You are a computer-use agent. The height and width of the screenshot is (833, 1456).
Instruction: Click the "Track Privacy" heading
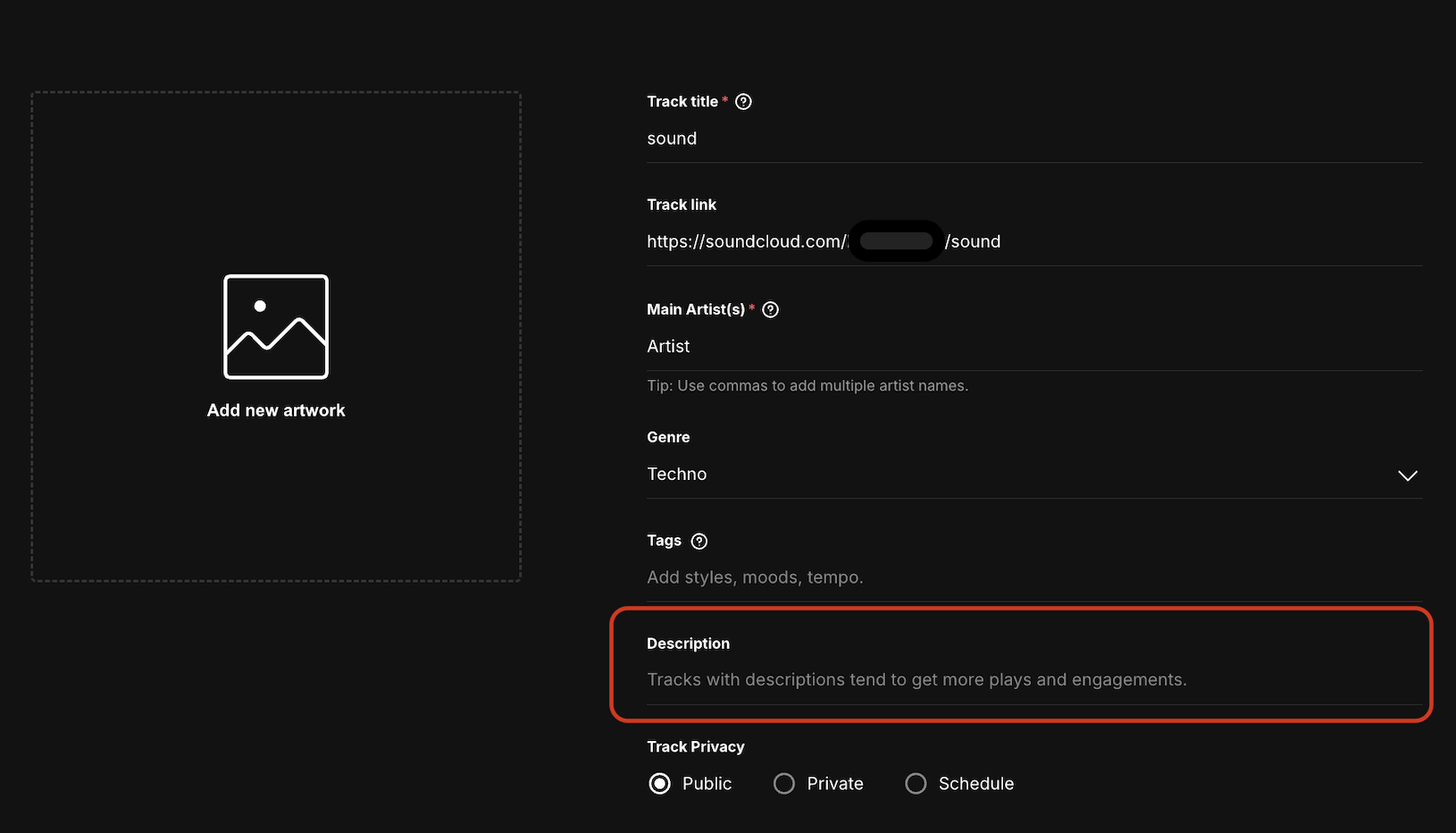(x=695, y=747)
